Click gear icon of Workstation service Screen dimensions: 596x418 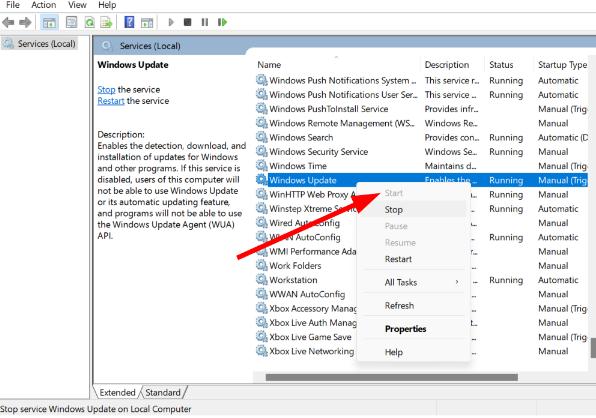(262, 280)
